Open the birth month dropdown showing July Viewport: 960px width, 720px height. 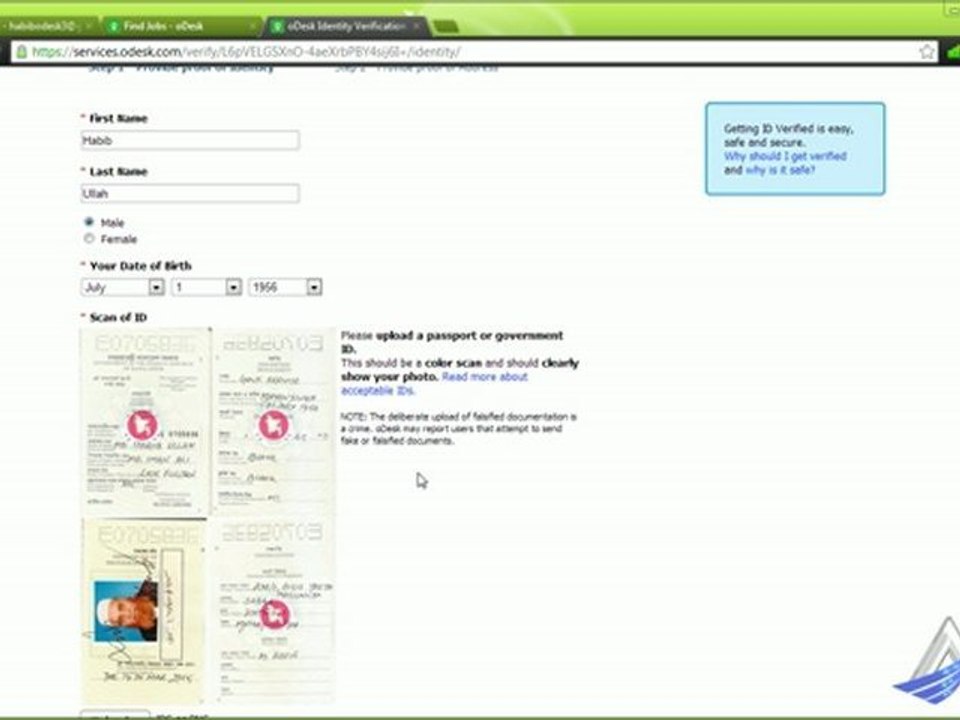(122, 287)
